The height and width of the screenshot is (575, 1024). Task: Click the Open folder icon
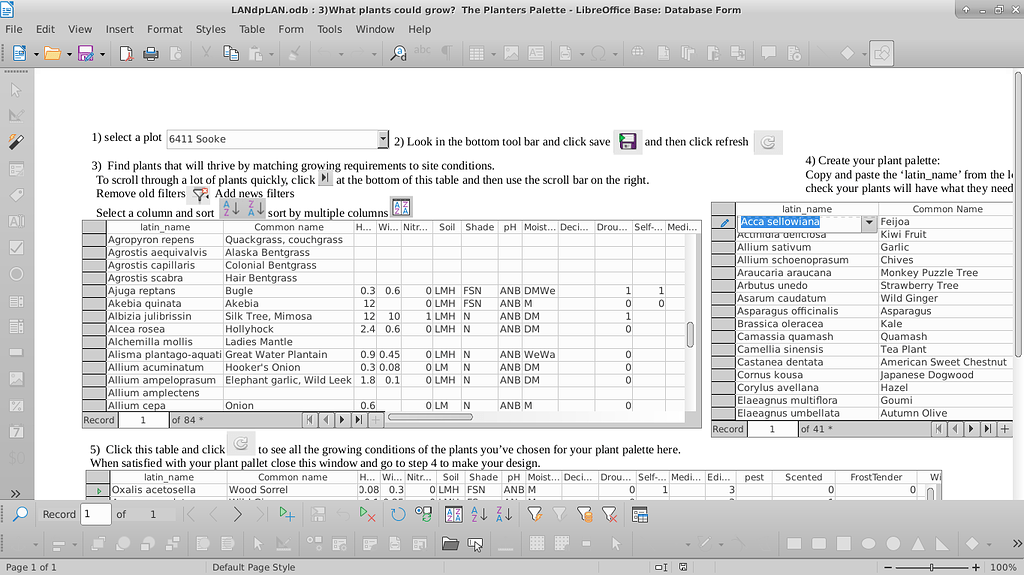(x=52, y=54)
